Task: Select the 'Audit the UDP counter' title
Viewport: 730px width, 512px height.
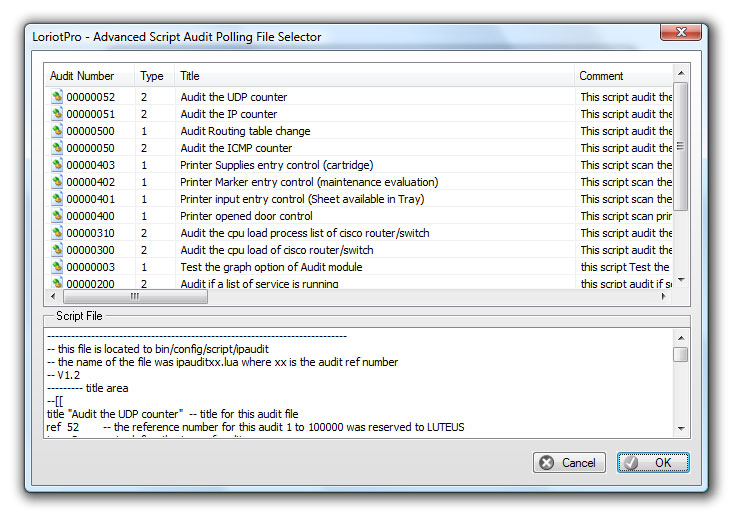Action: pyautogui.click(x=234, y=97)
